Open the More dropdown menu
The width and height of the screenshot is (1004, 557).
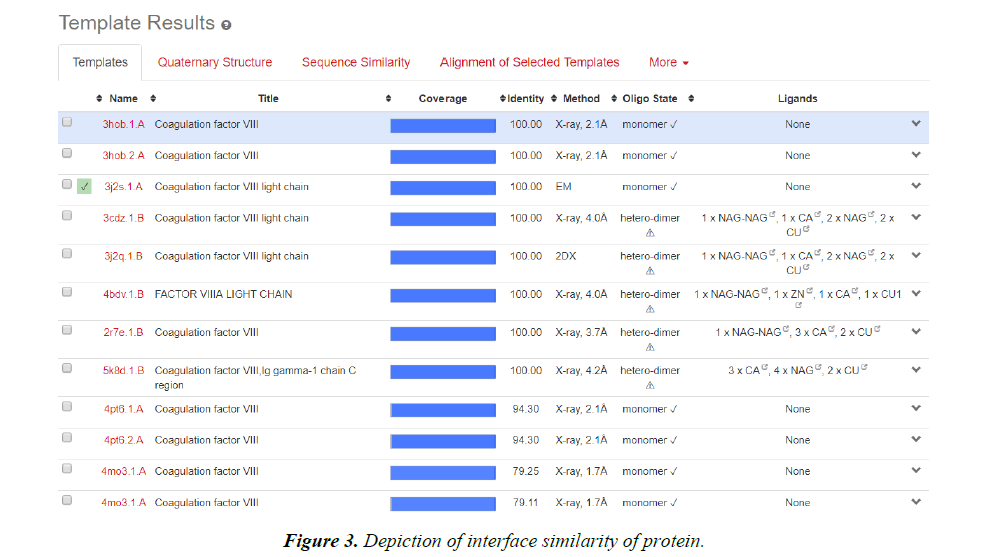click(x=668, y=62)
